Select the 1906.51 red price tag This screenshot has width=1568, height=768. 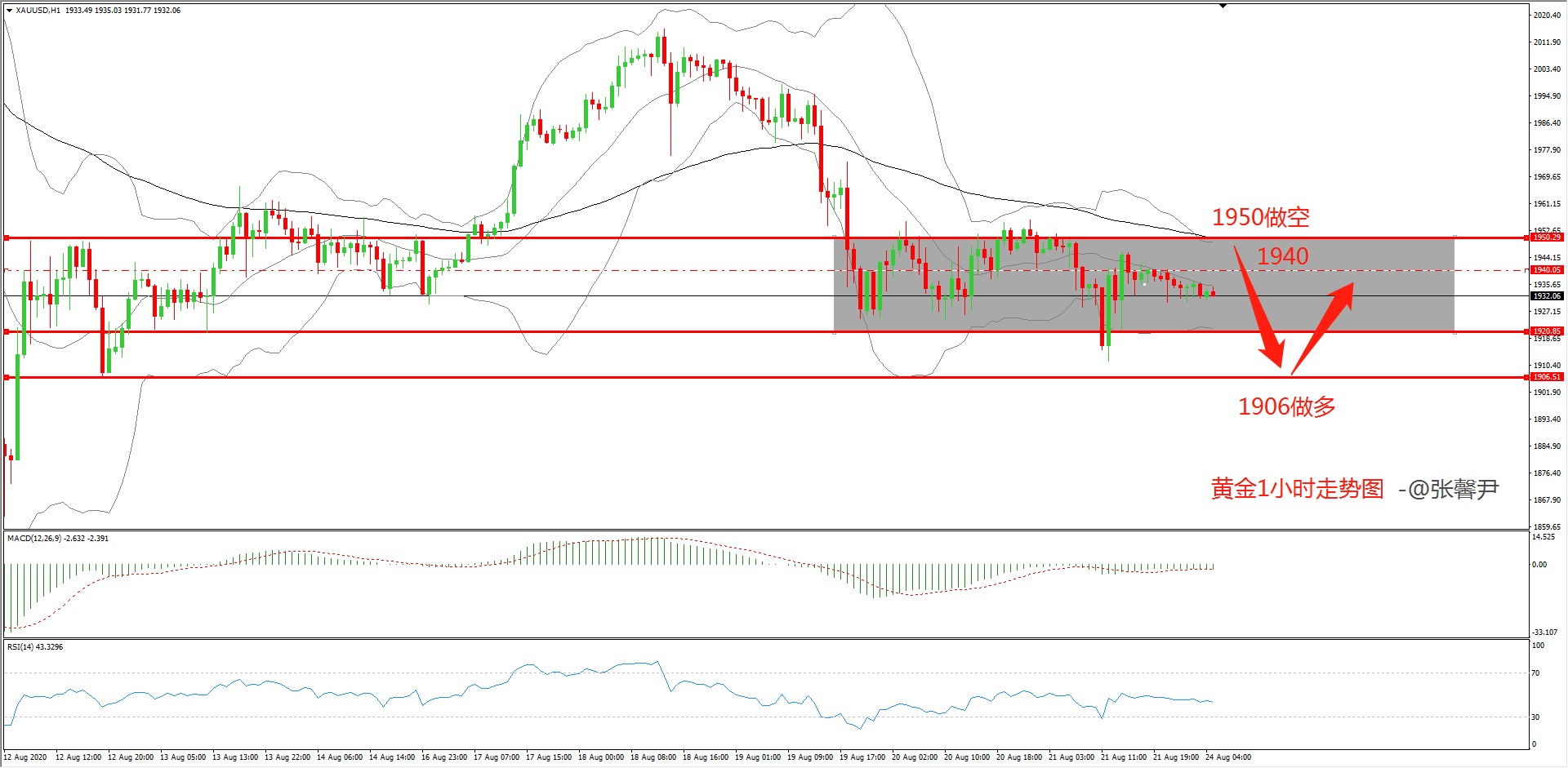pos(1546,377)
